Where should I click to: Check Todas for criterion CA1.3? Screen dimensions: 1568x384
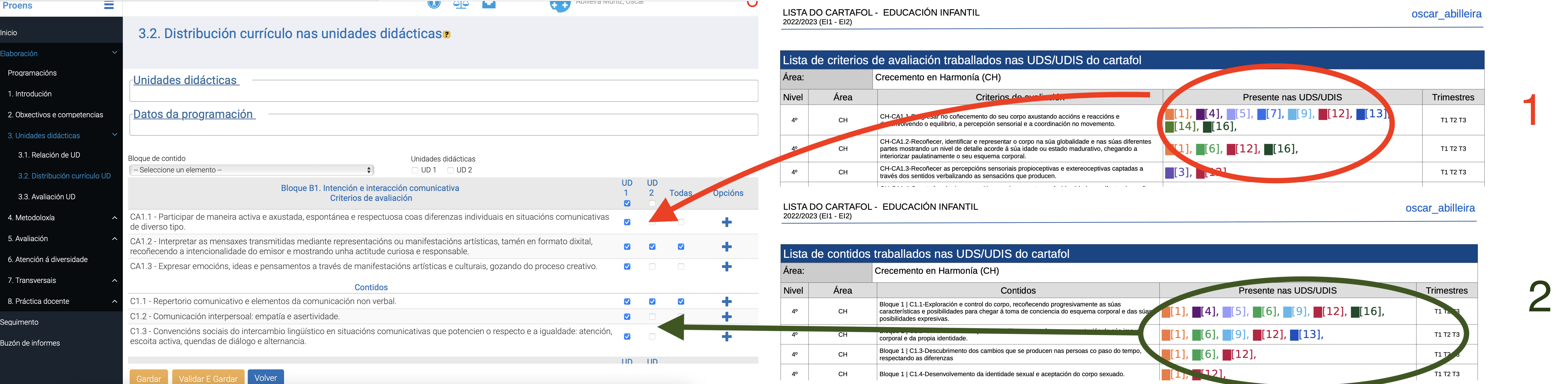(x=681, y=266)
